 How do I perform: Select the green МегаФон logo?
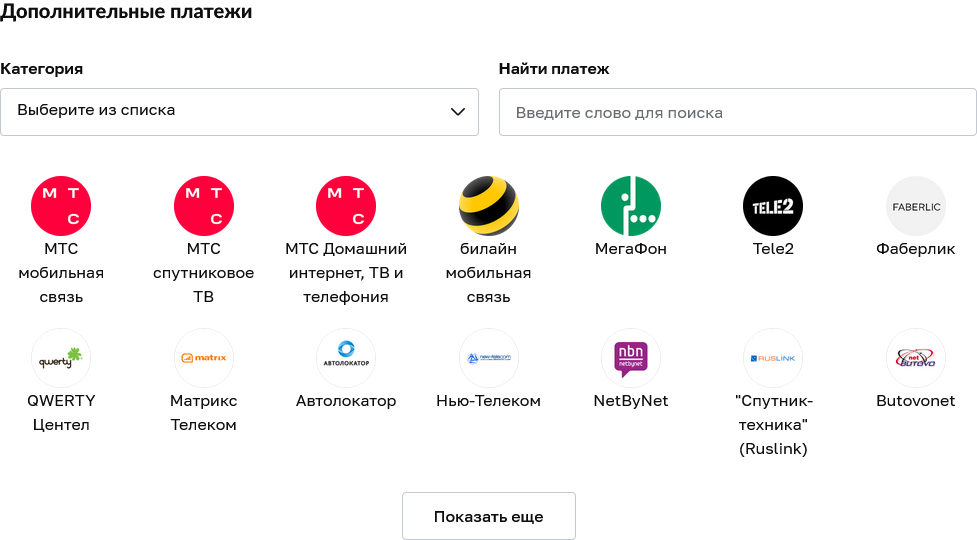pyautogui.click(x=631, y=206)
